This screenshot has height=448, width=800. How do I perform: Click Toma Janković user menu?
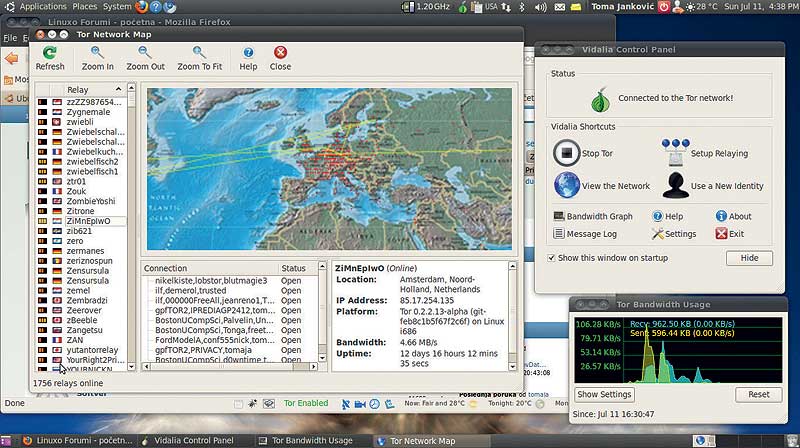coord(622,7)
